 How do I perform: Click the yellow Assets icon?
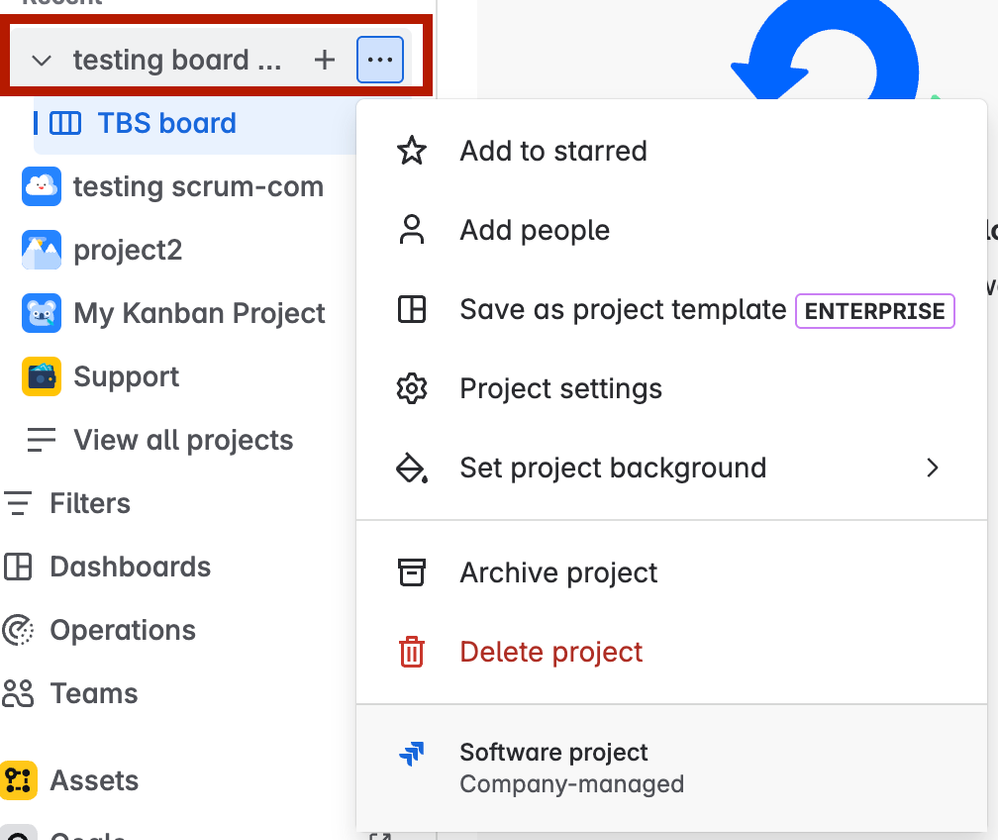(x=18, y=780)
